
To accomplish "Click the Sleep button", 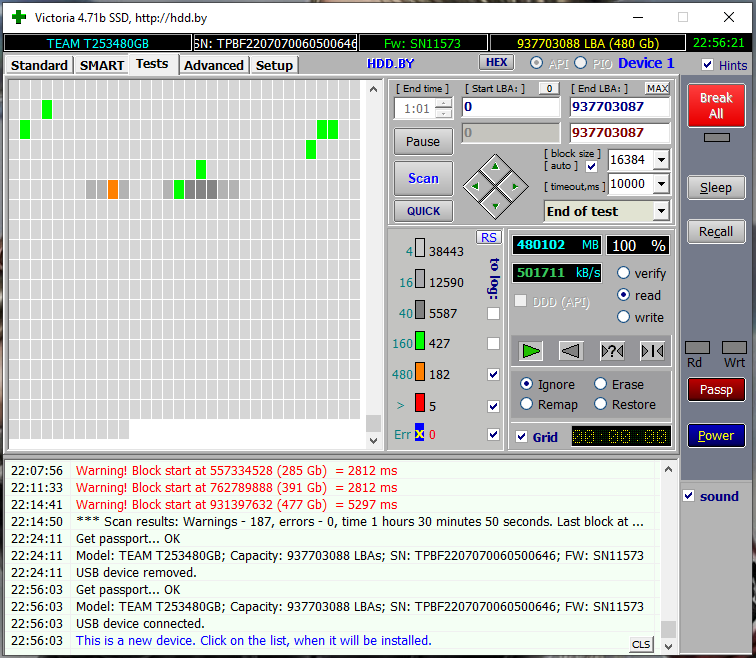I will pos(716,188).
